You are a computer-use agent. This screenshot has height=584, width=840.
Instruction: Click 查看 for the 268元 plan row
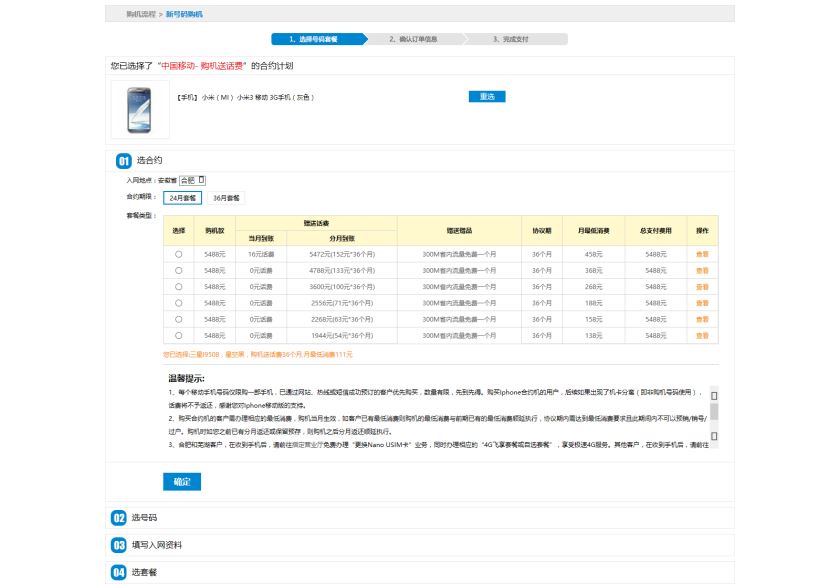pyautogui.click(x=702, y=287)
